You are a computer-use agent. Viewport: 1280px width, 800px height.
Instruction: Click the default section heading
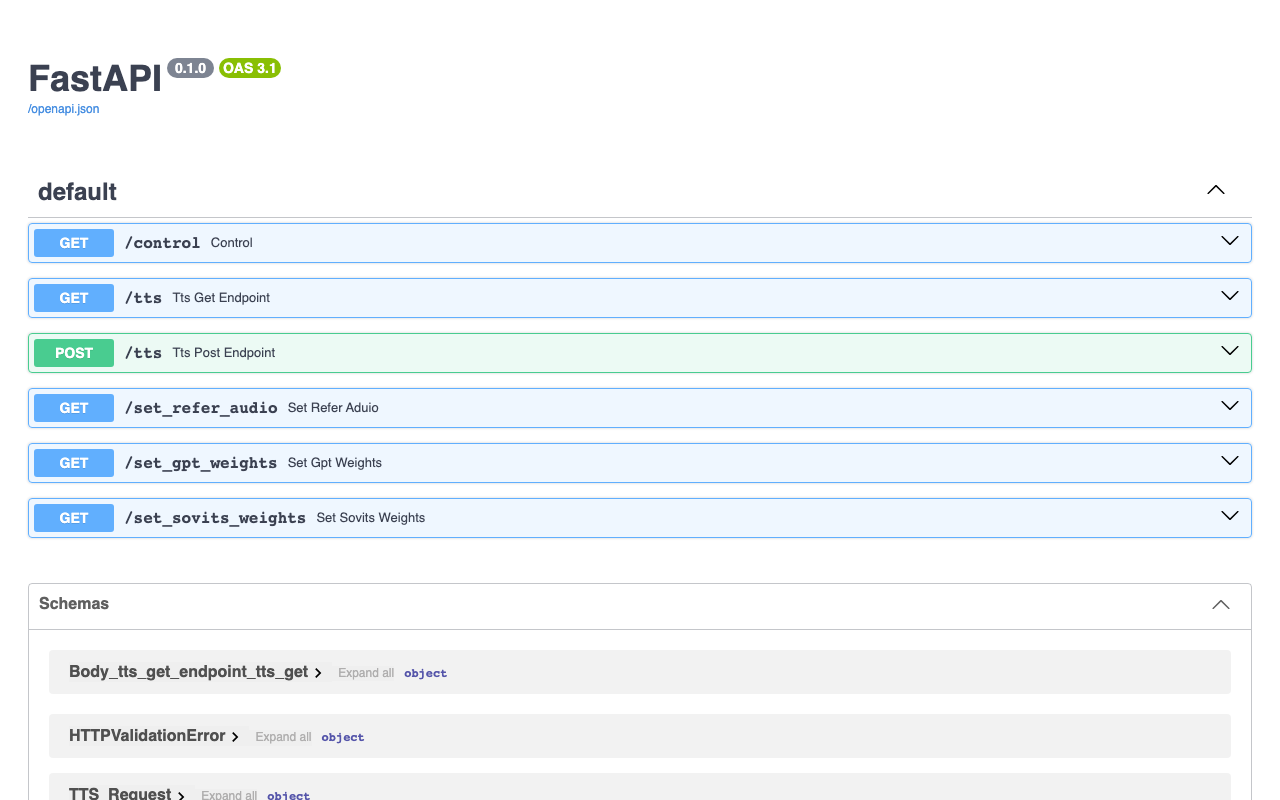pos(77,192)
